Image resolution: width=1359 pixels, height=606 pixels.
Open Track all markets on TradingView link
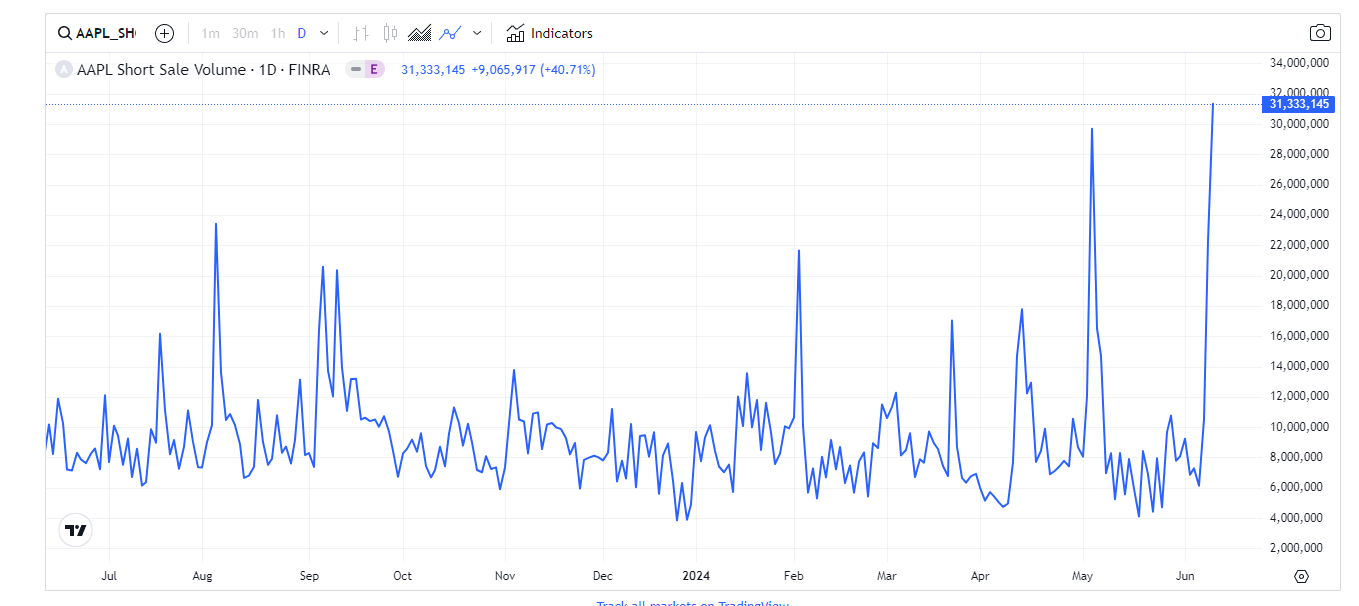click(x=693, y=603)
